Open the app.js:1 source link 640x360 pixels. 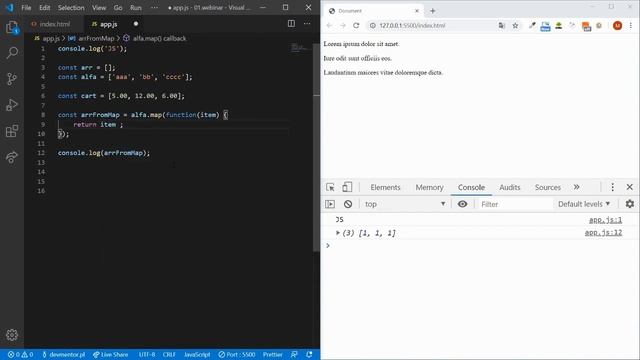(x=605, y=220)
